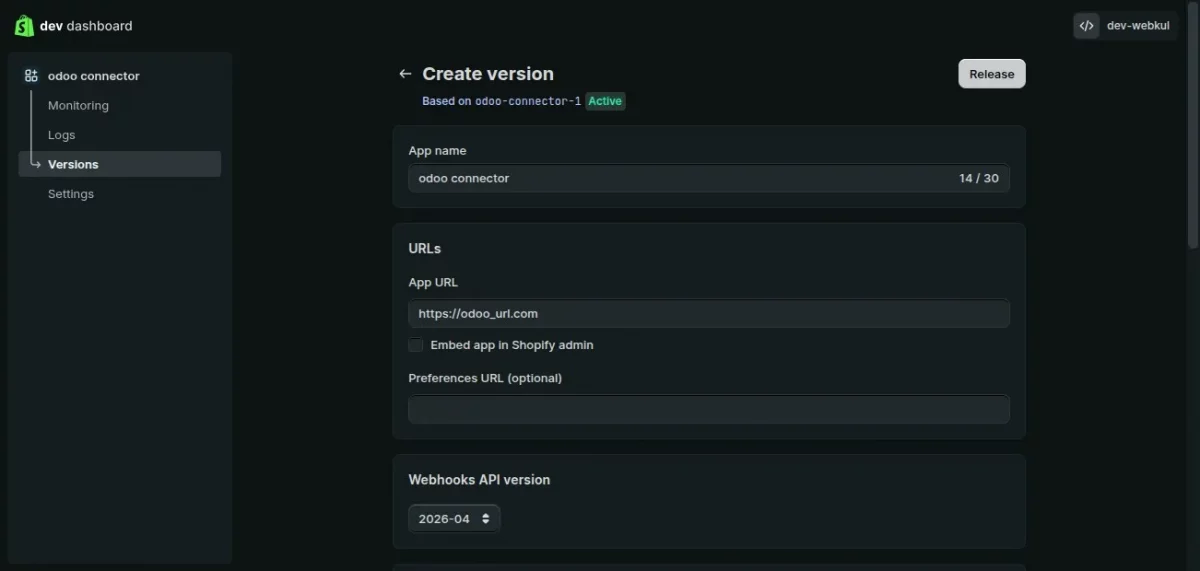
Task: Click the Shopify bag logo icon
Action: coord(24,26)
